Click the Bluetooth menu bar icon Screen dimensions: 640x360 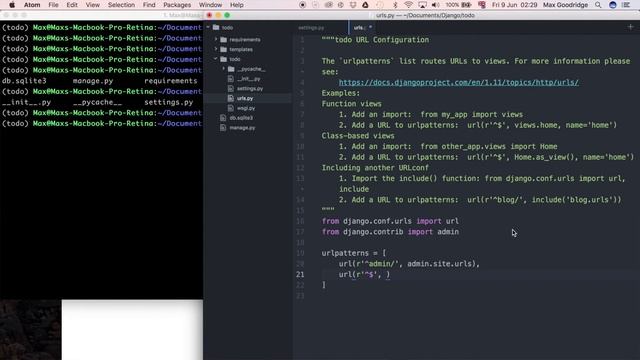395,5
